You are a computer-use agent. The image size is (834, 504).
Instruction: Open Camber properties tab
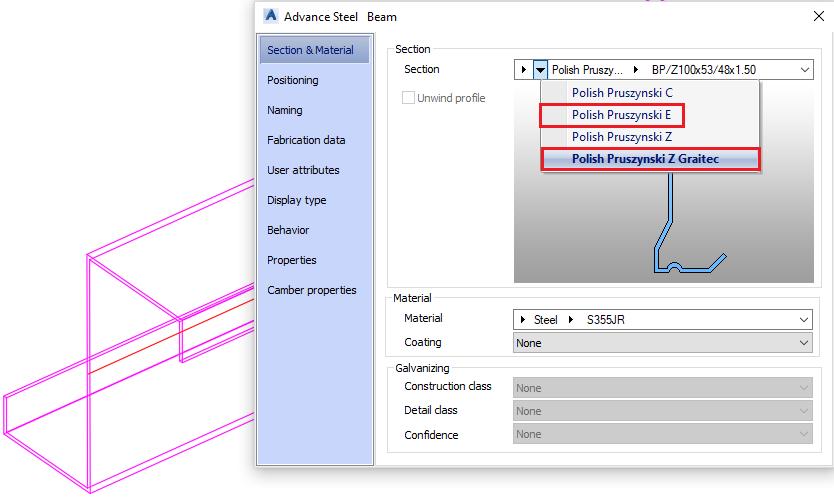(312, 290)
